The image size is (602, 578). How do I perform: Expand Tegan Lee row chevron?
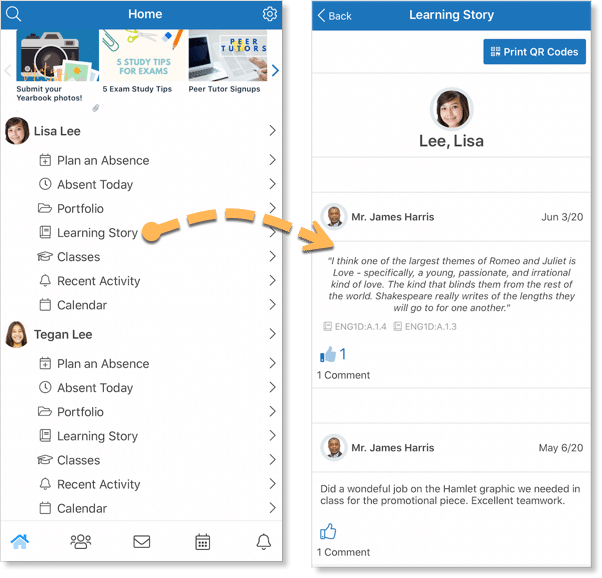[x=272, y=334]
